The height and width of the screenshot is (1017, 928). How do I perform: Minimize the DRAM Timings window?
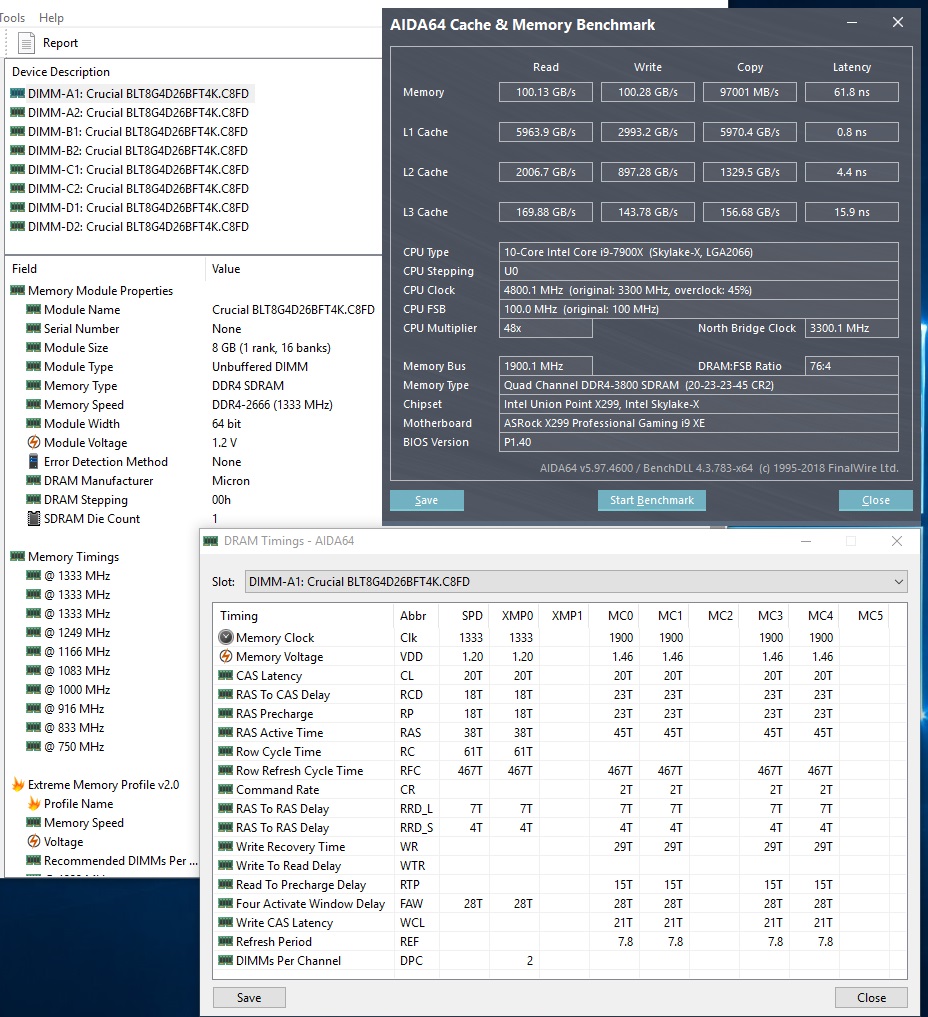tap(806, 541)
